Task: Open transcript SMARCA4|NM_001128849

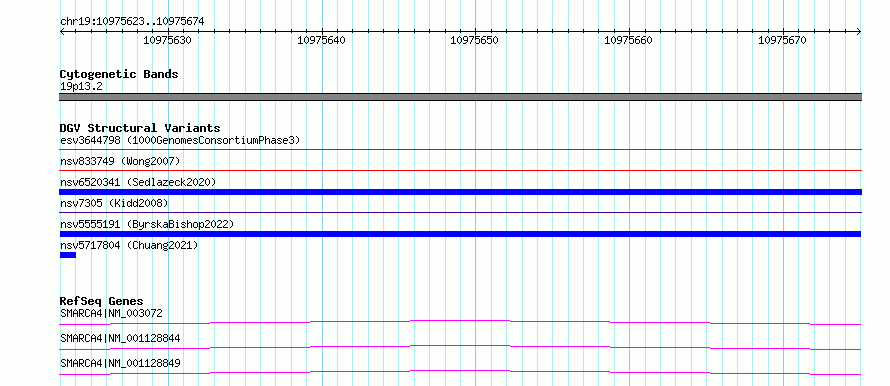Action: pos(120,363)
